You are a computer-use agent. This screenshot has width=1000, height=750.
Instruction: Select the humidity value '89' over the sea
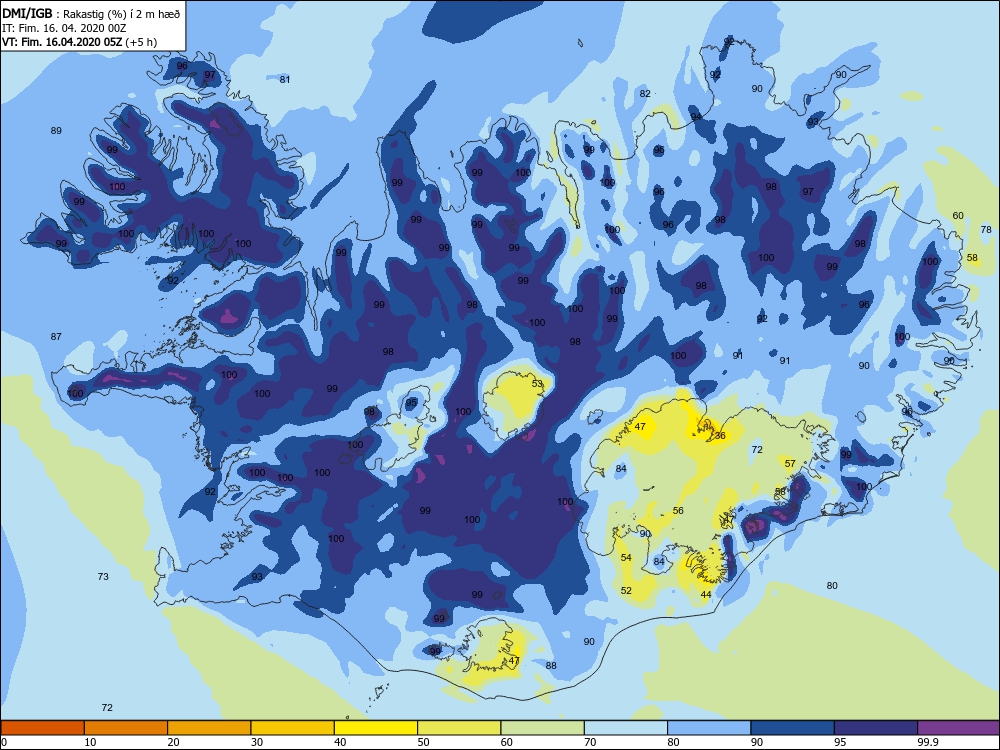point(56,131)
